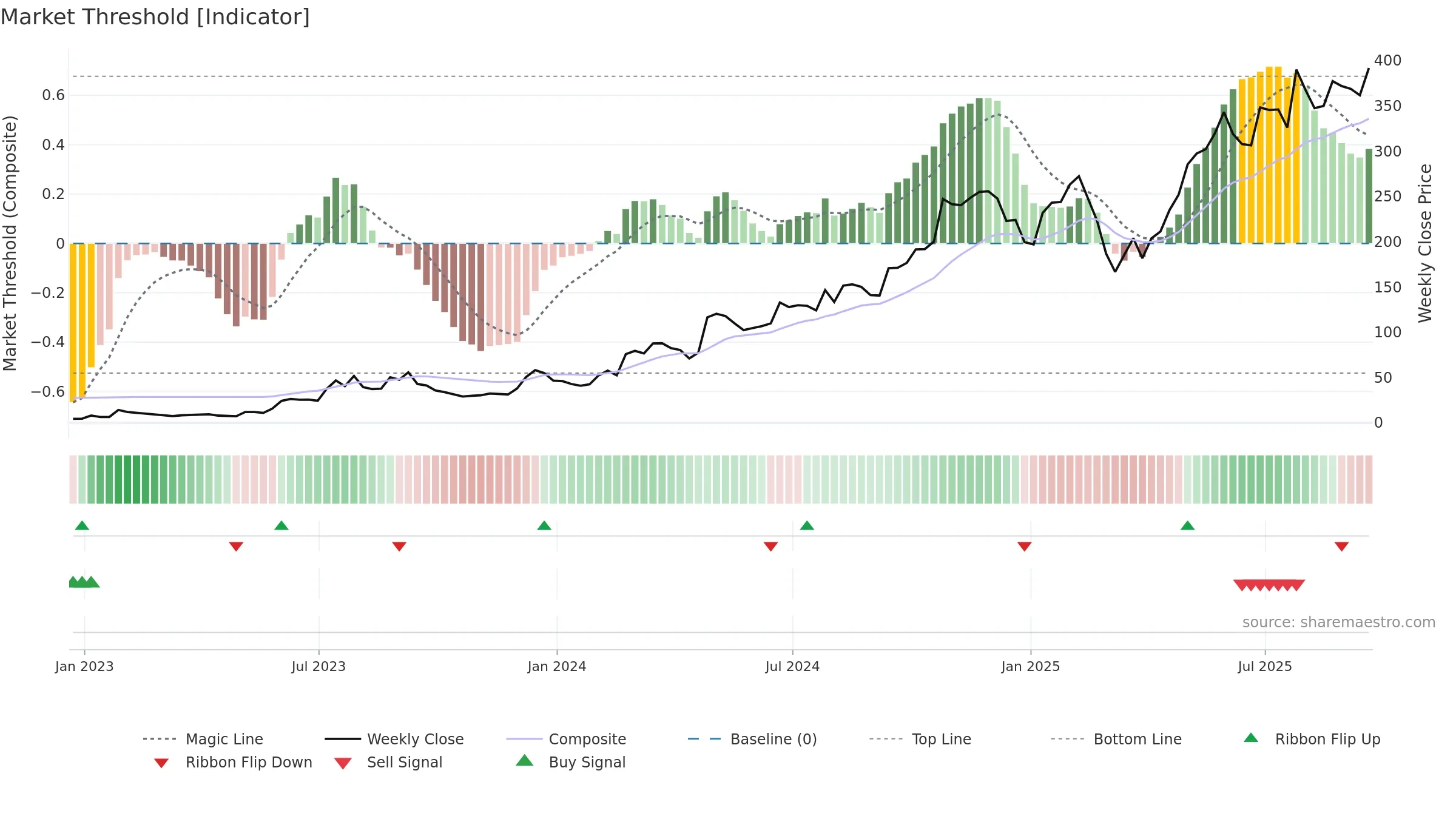Toggle the Ribbon Flip Up legend entry

click(x=1312, y=739)
